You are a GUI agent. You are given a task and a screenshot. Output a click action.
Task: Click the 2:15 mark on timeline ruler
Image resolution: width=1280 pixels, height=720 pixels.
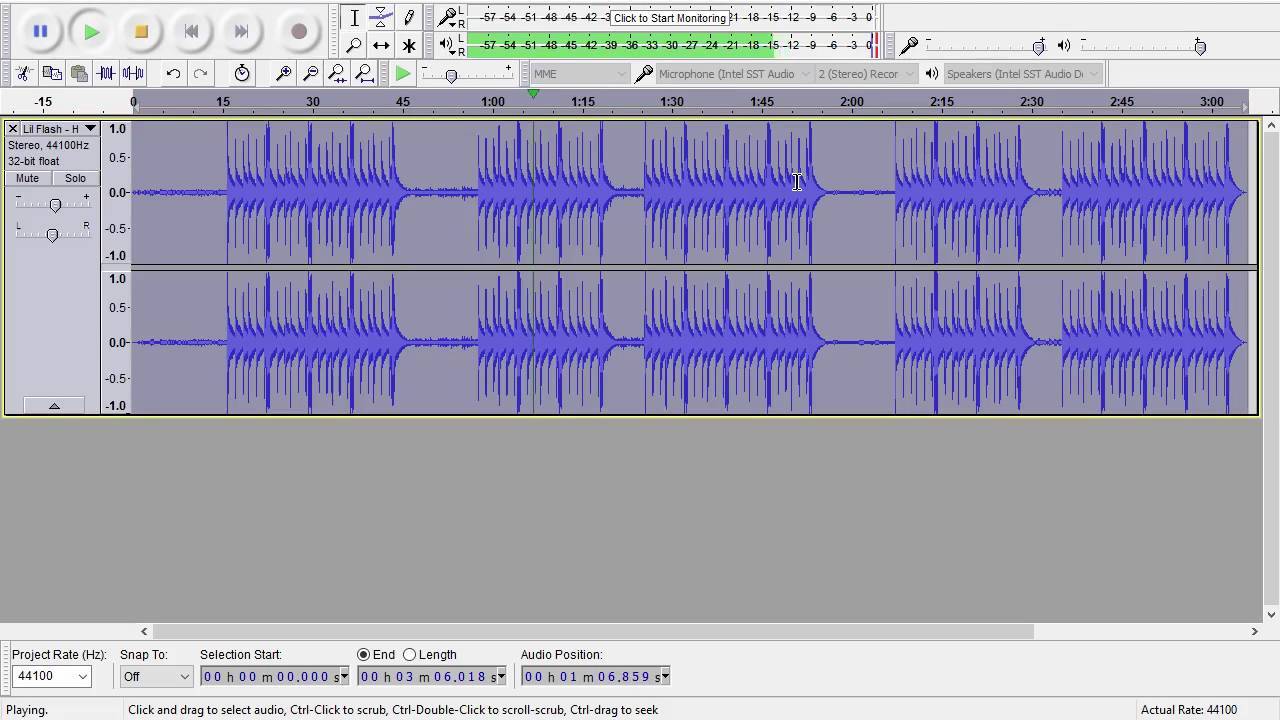coord(942,102)
